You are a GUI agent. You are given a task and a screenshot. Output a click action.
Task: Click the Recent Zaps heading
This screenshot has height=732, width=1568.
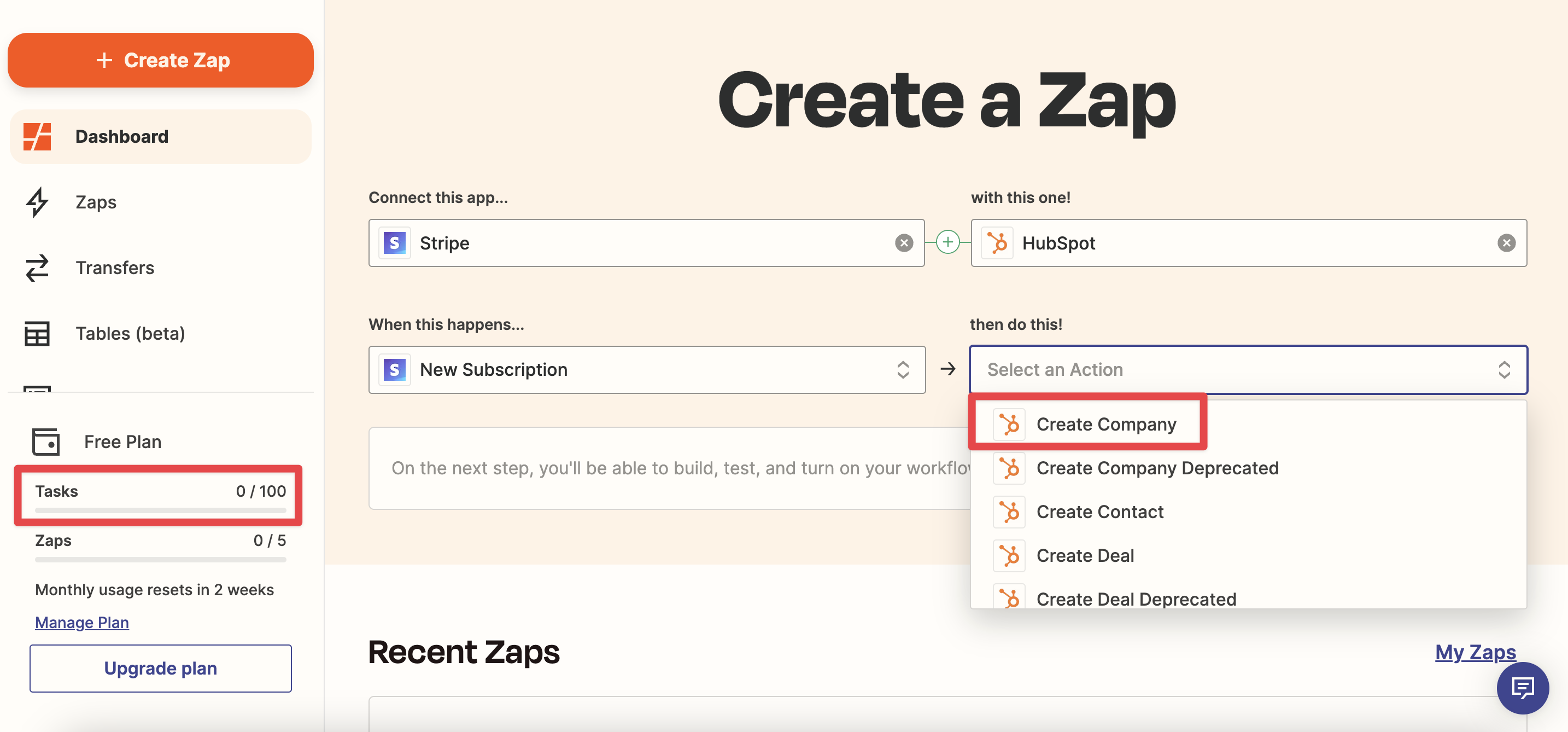click(x=464, y=652)
